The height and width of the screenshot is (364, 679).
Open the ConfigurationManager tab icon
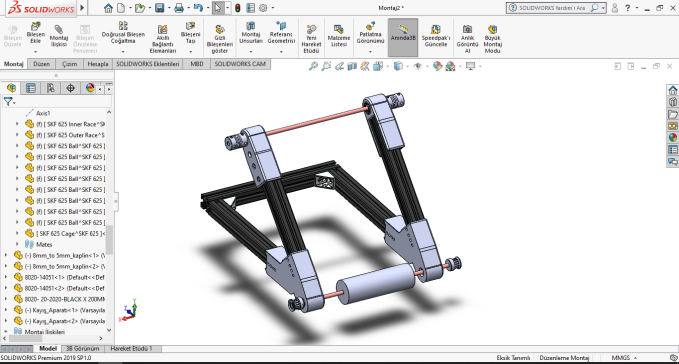pos(51,88)
